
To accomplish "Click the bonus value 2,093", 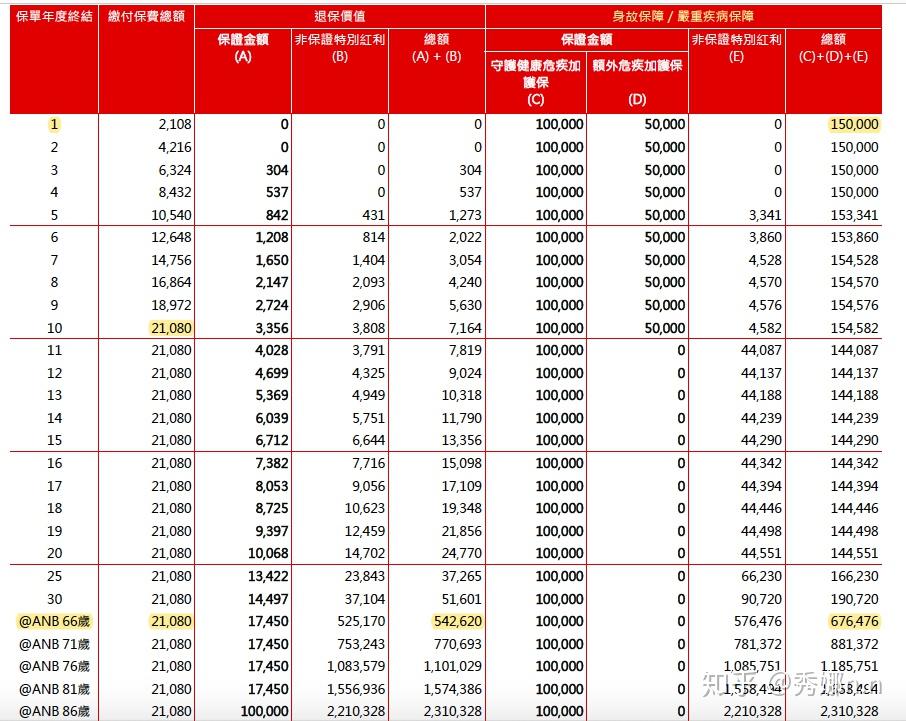I will 369,282.
